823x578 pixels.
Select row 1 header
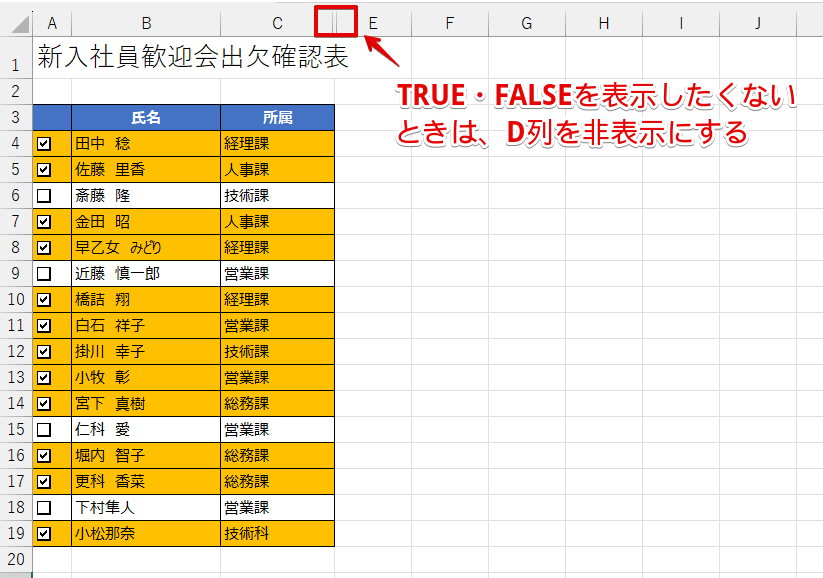point(16,58)
